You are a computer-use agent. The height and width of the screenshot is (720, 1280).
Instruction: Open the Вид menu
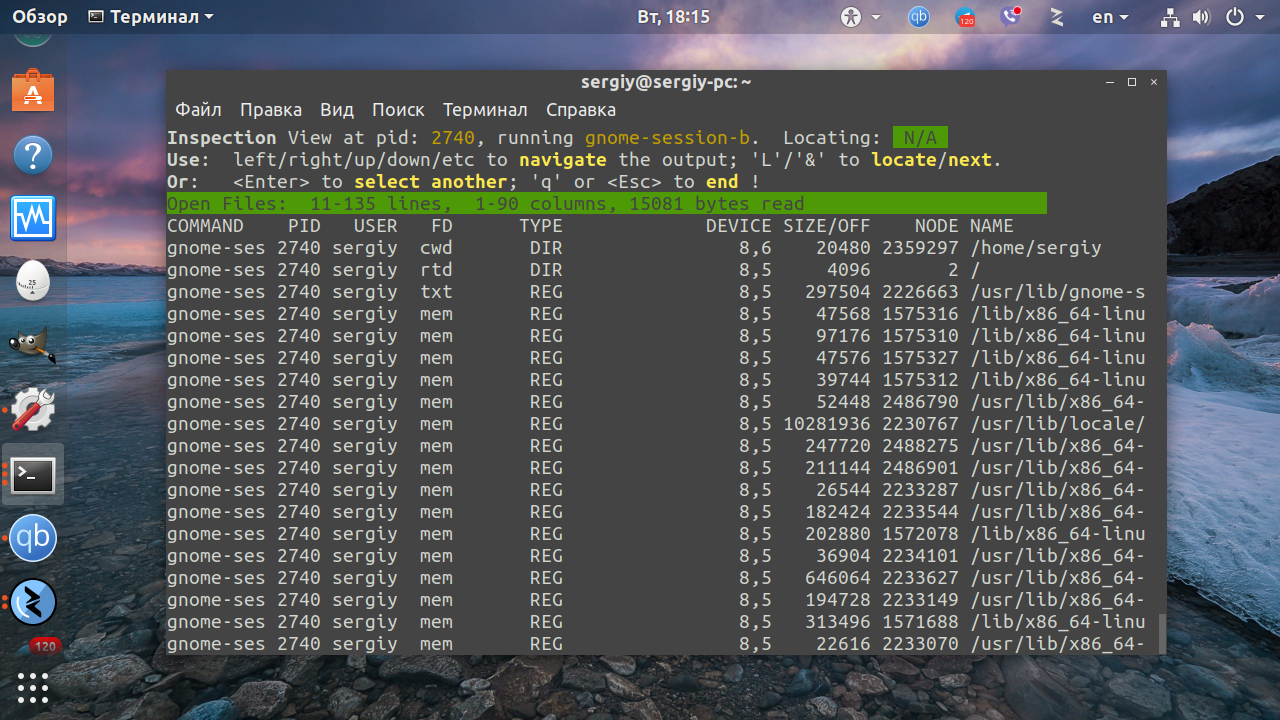pyautogui.click(x=337, y=110)
